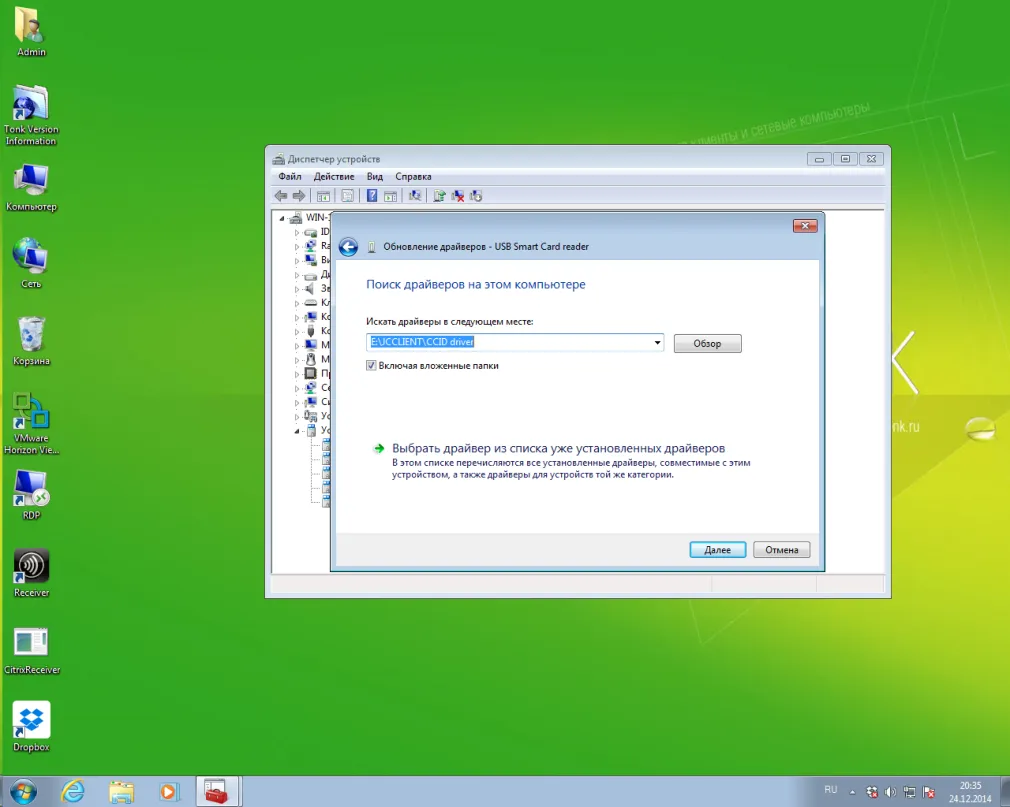Select the Сеть network desktop icon
Screen dimensions: 1010x807
coord(31,263)
